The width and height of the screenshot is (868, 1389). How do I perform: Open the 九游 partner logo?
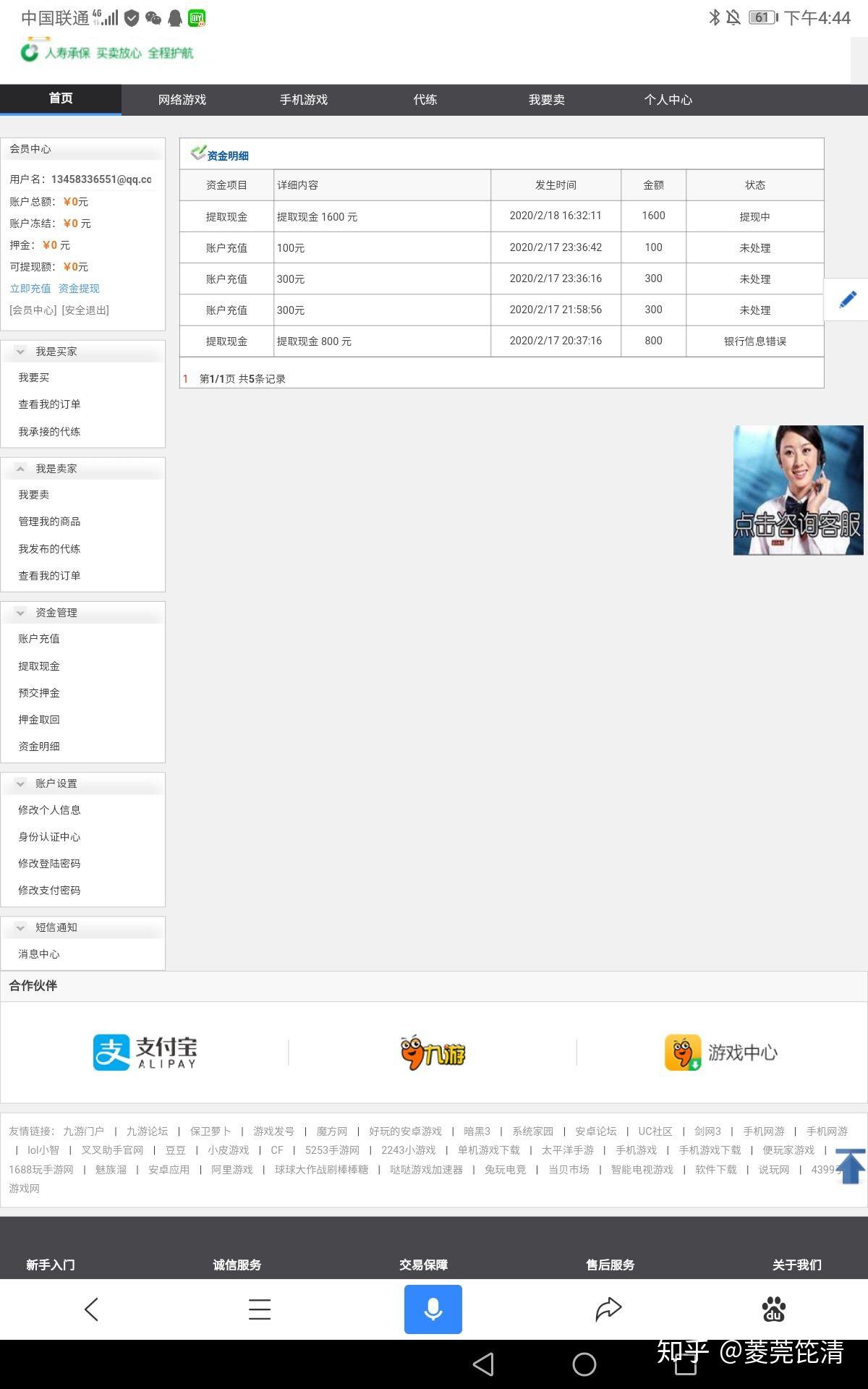(x=433, y=1053)
